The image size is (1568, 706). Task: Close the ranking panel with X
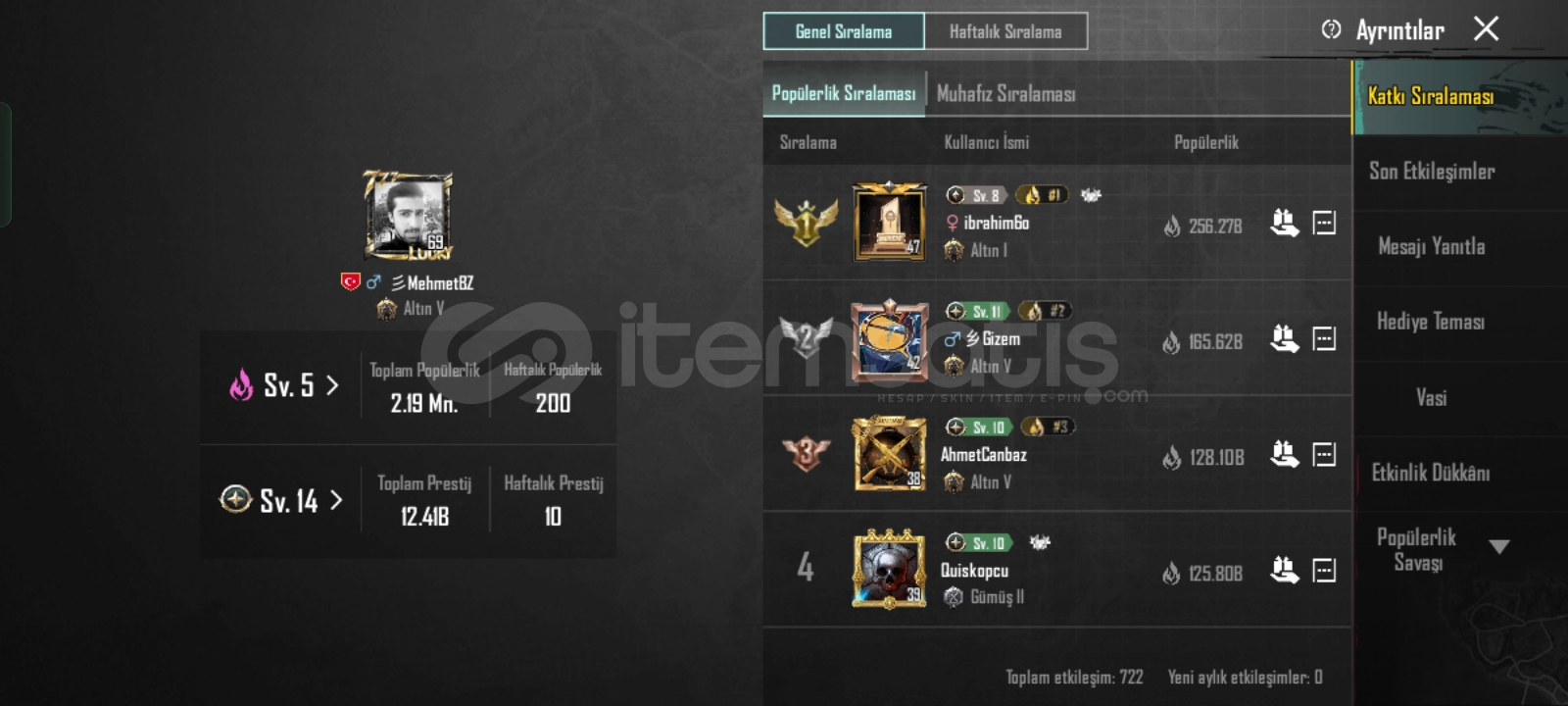pyautogui.click(x=1486, y=28)
